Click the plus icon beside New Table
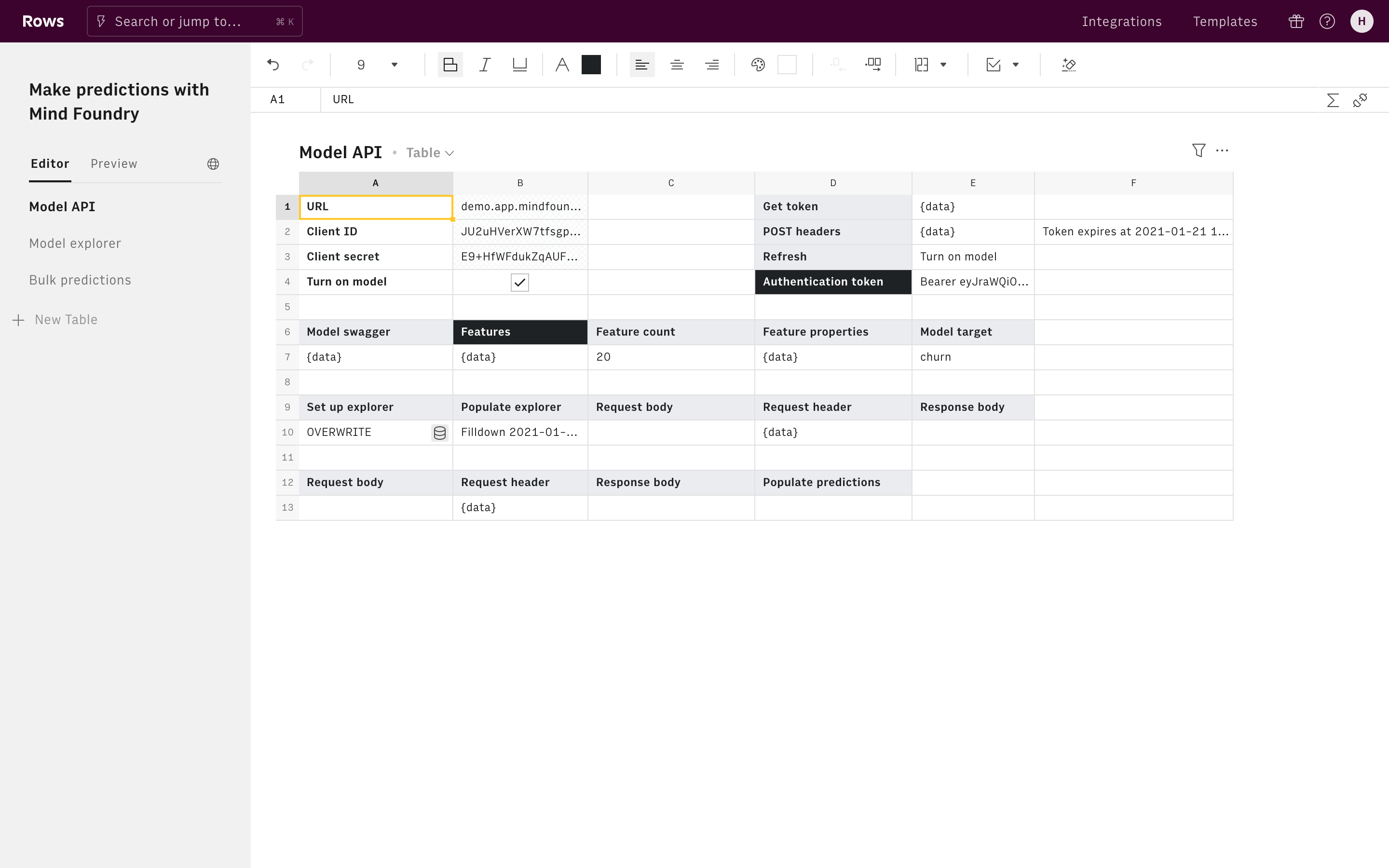1389x868 pixels. pyautogui.click(x=18, y=320)
